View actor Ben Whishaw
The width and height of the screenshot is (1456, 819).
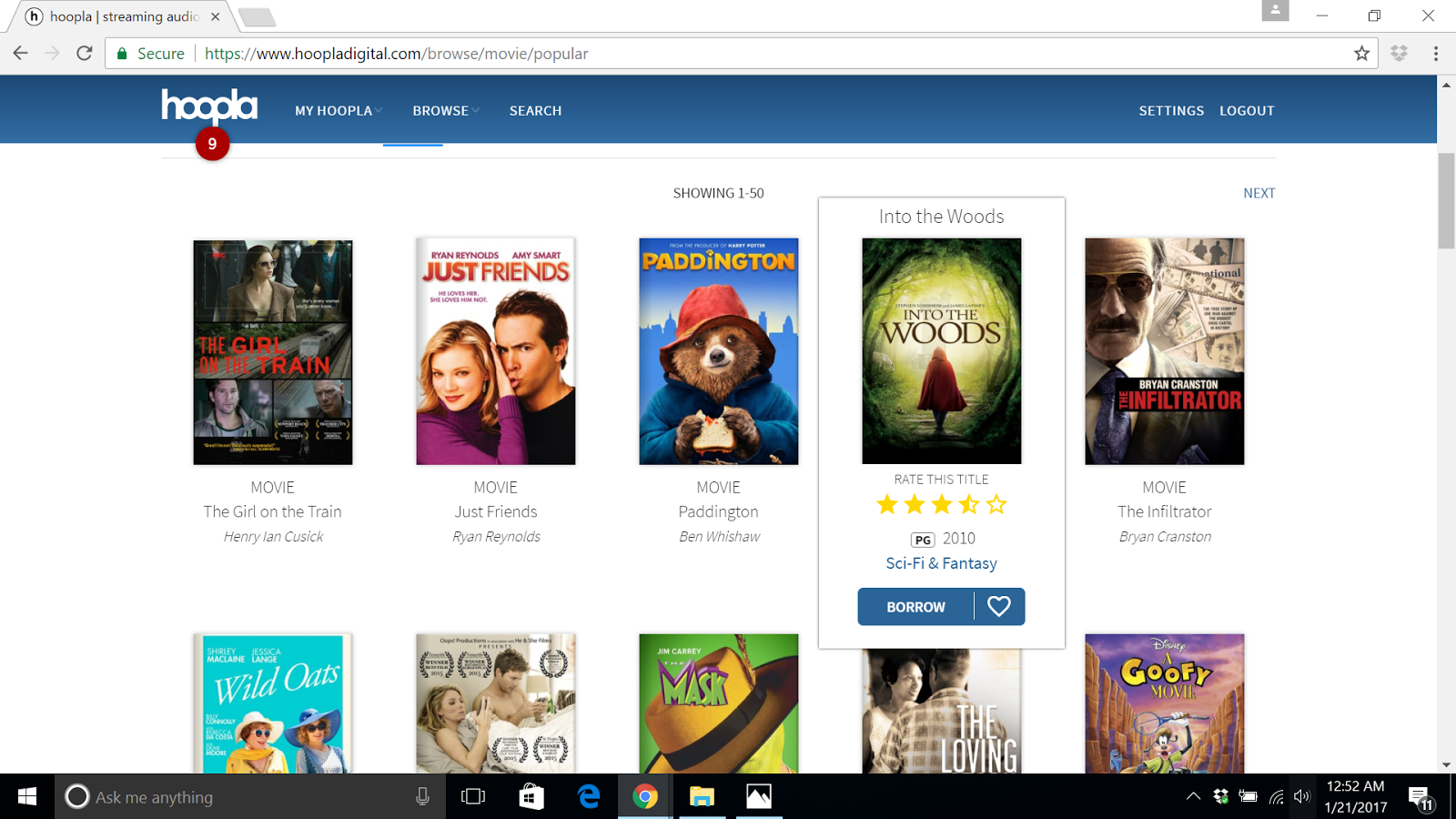tap(720, 537)
